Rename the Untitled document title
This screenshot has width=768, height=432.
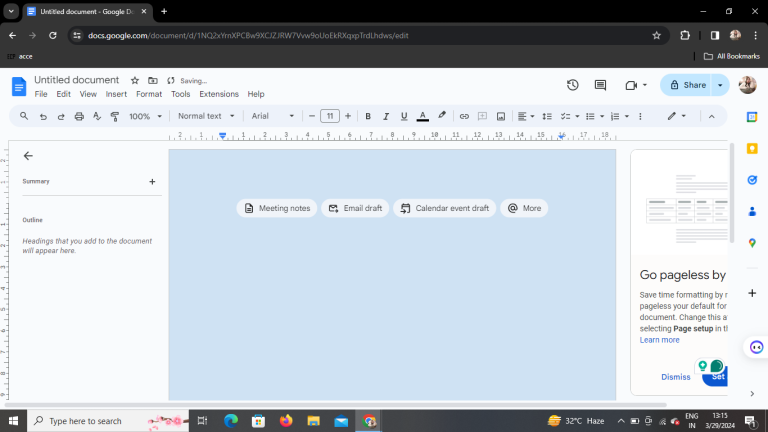click(76, 80)
